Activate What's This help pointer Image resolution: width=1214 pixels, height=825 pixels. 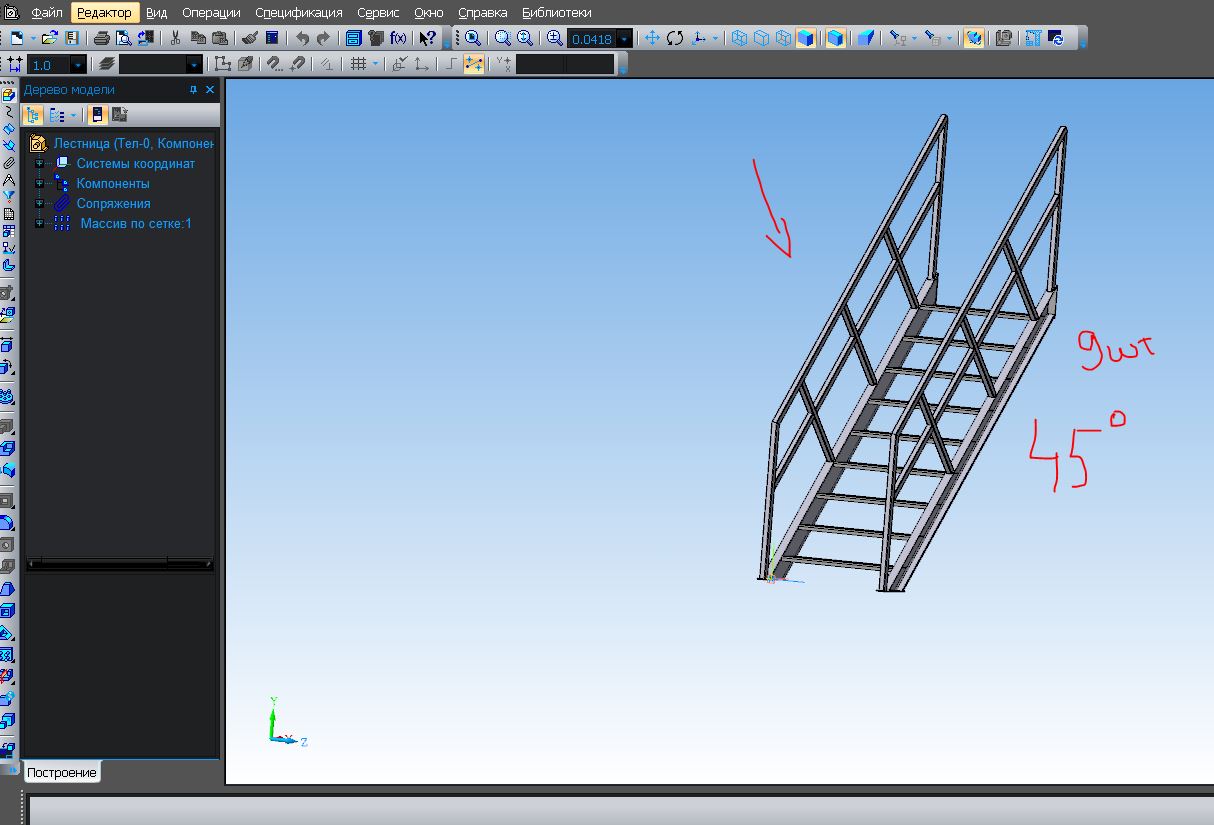tap(428, 38)
